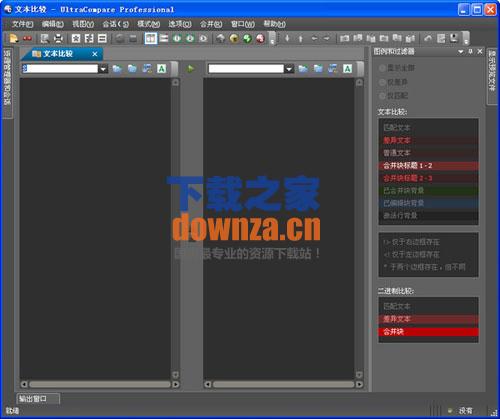Click the left-pointing arrow icon in the merge toolbar
This screenshot has height=419, width=500.
click(314, 39)
